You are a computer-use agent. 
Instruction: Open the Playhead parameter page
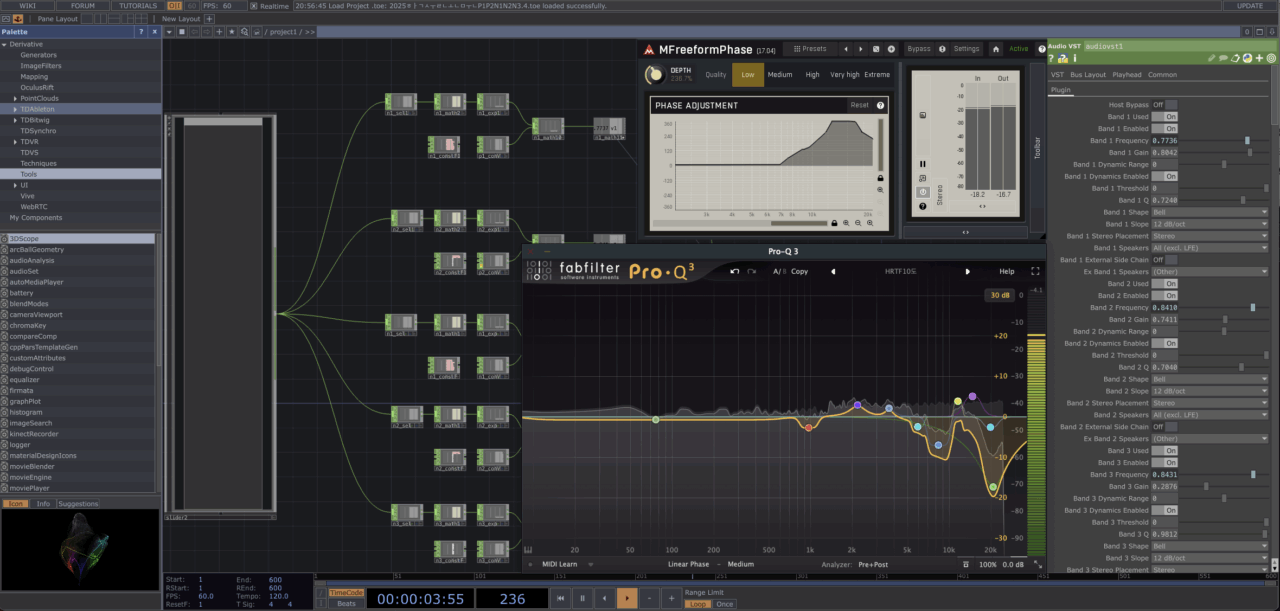point(1127,75)
